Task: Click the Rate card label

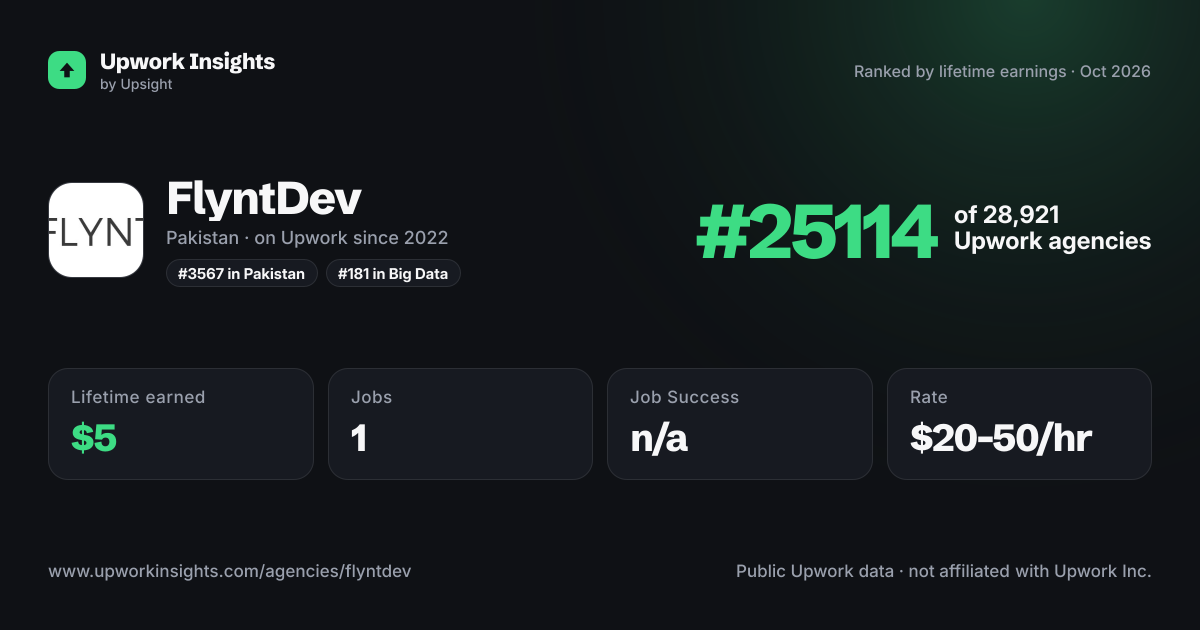Action: pyautogui.click(x=928, y=397)
